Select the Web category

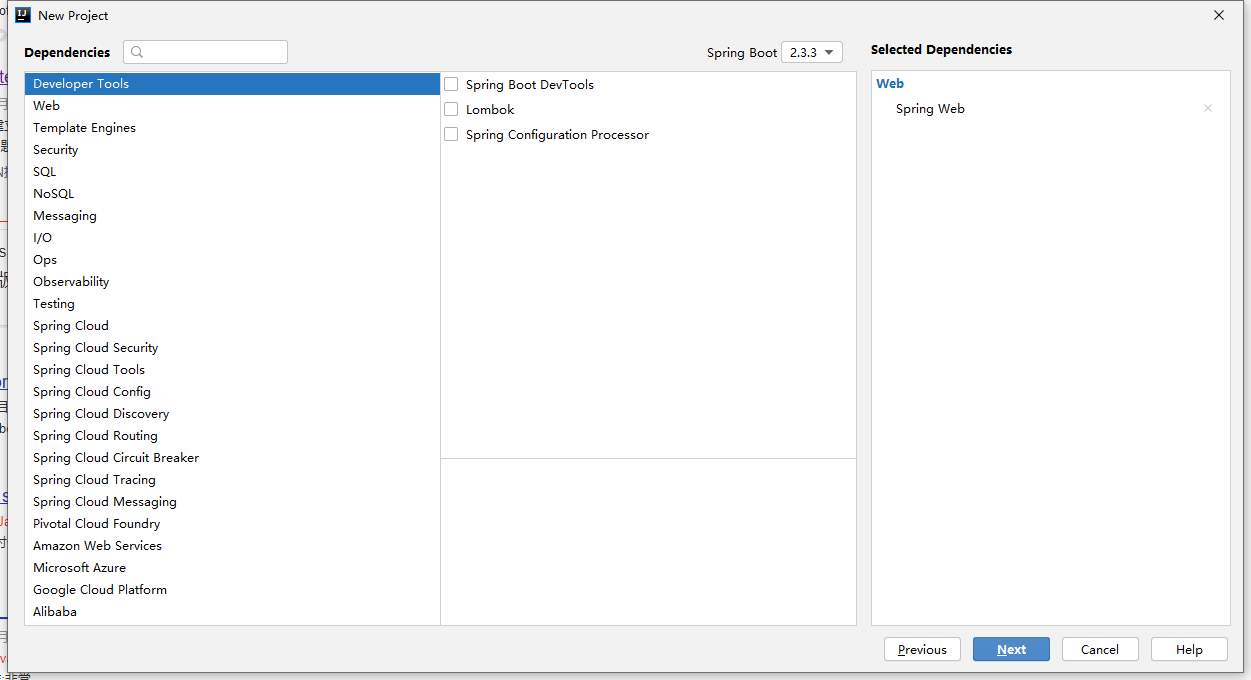pos(46,106)
